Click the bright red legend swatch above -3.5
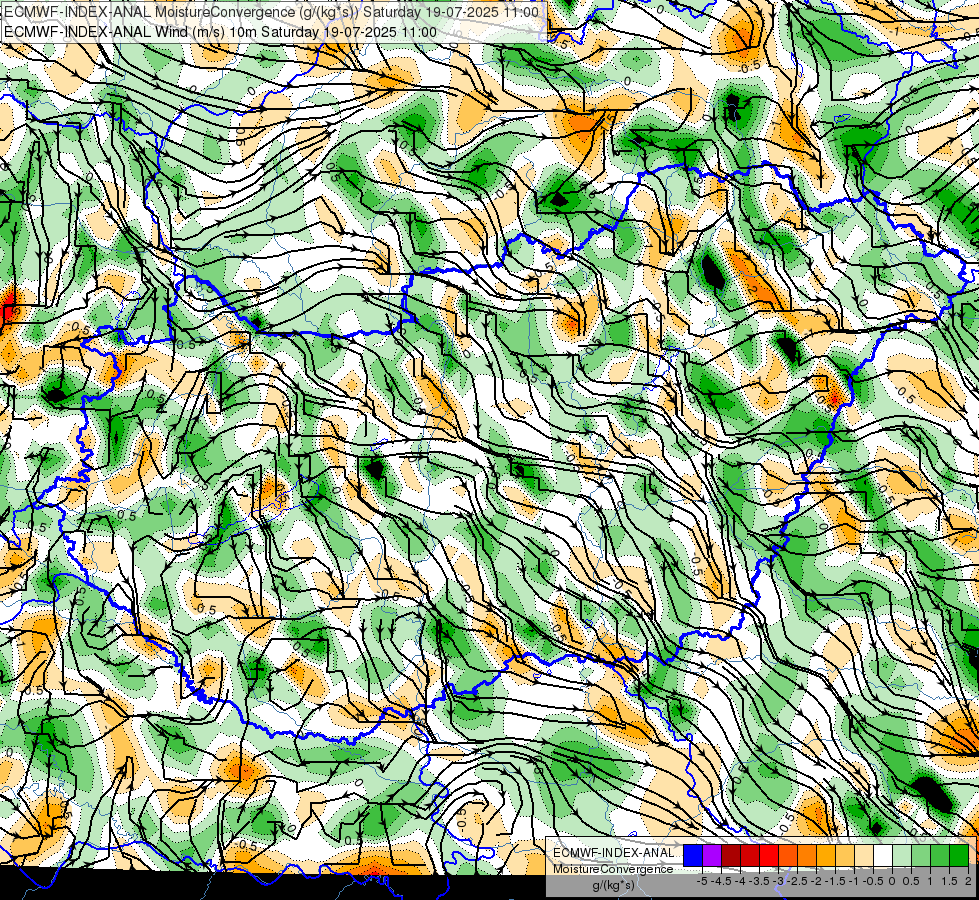 coord(769,855)
